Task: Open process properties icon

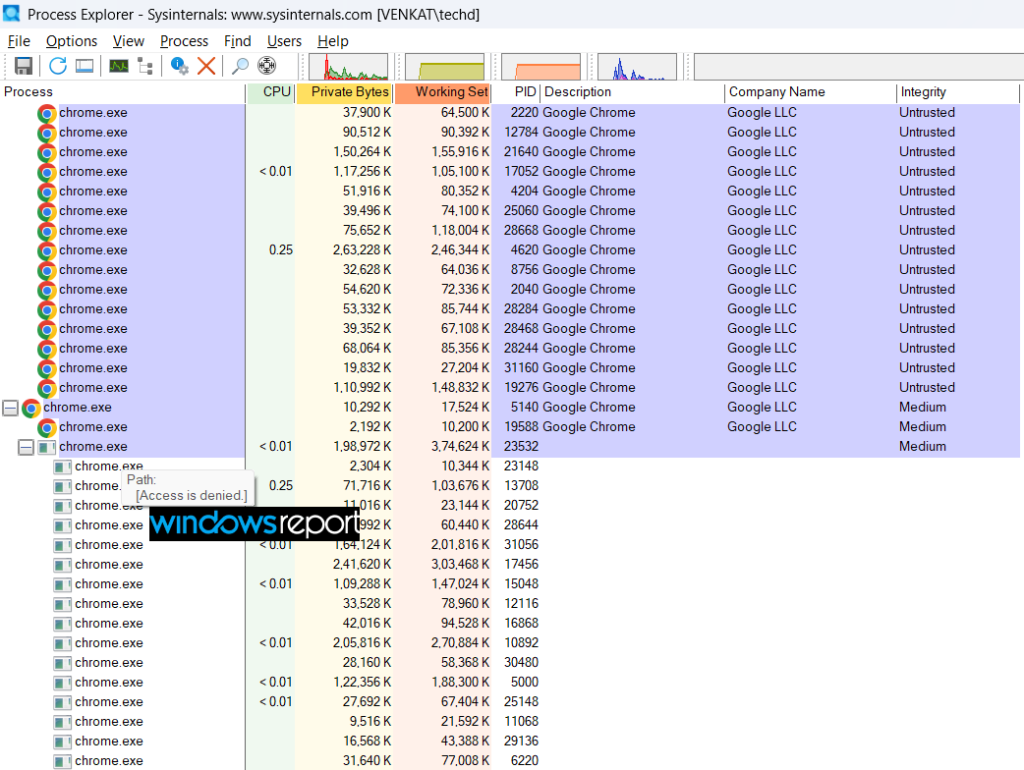Action: pyautogui.click(x=179, y=66)
